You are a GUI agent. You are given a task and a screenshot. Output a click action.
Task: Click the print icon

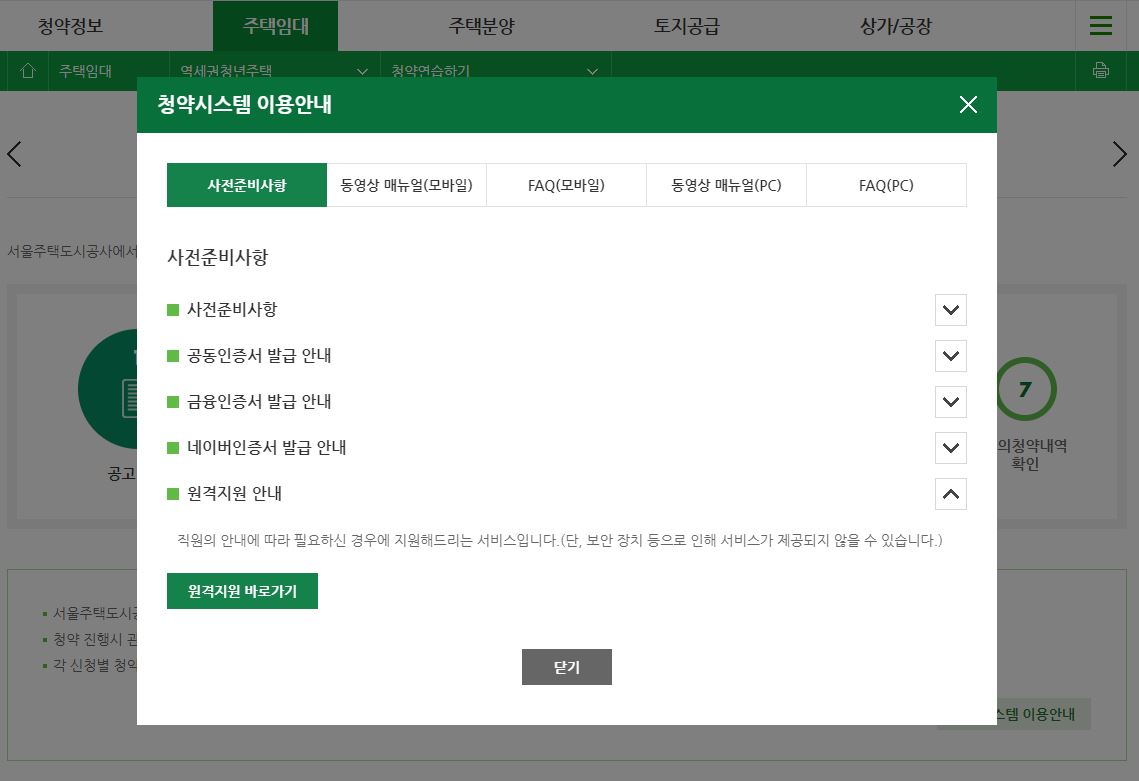(1101, 70)
